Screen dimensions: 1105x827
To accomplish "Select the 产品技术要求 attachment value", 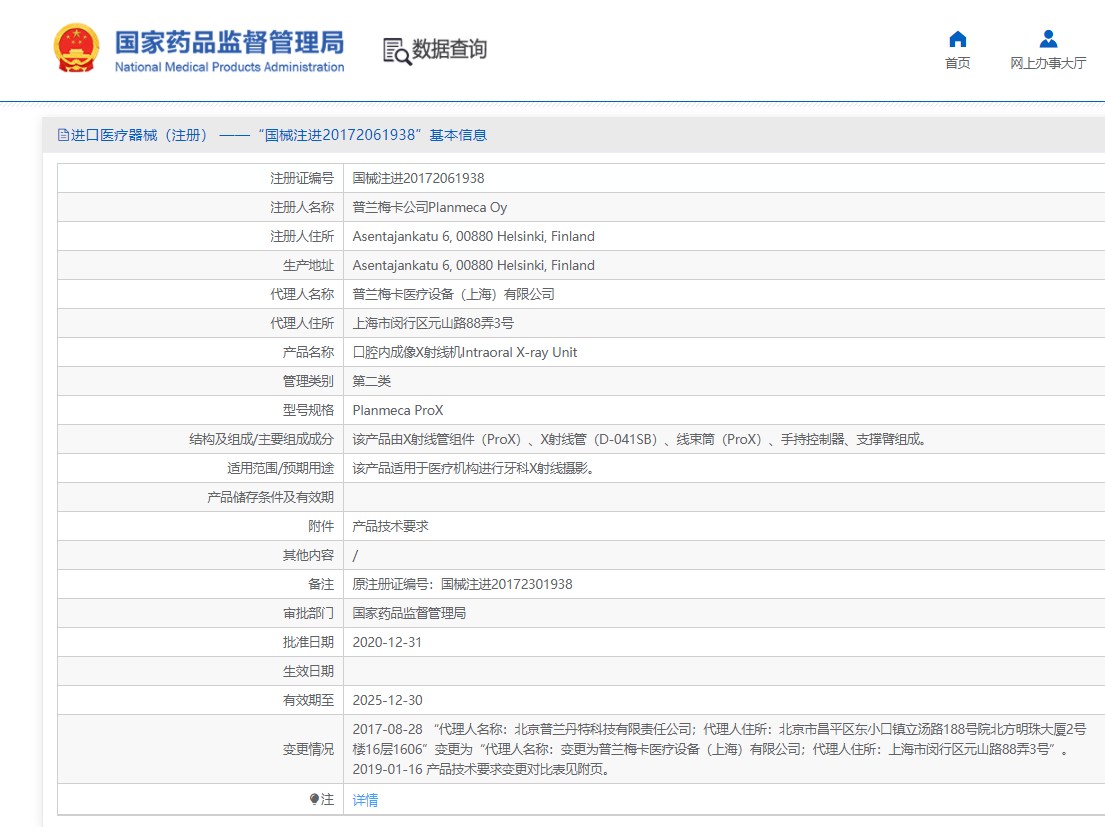I will pyautogui.click(x=390, y=526).
